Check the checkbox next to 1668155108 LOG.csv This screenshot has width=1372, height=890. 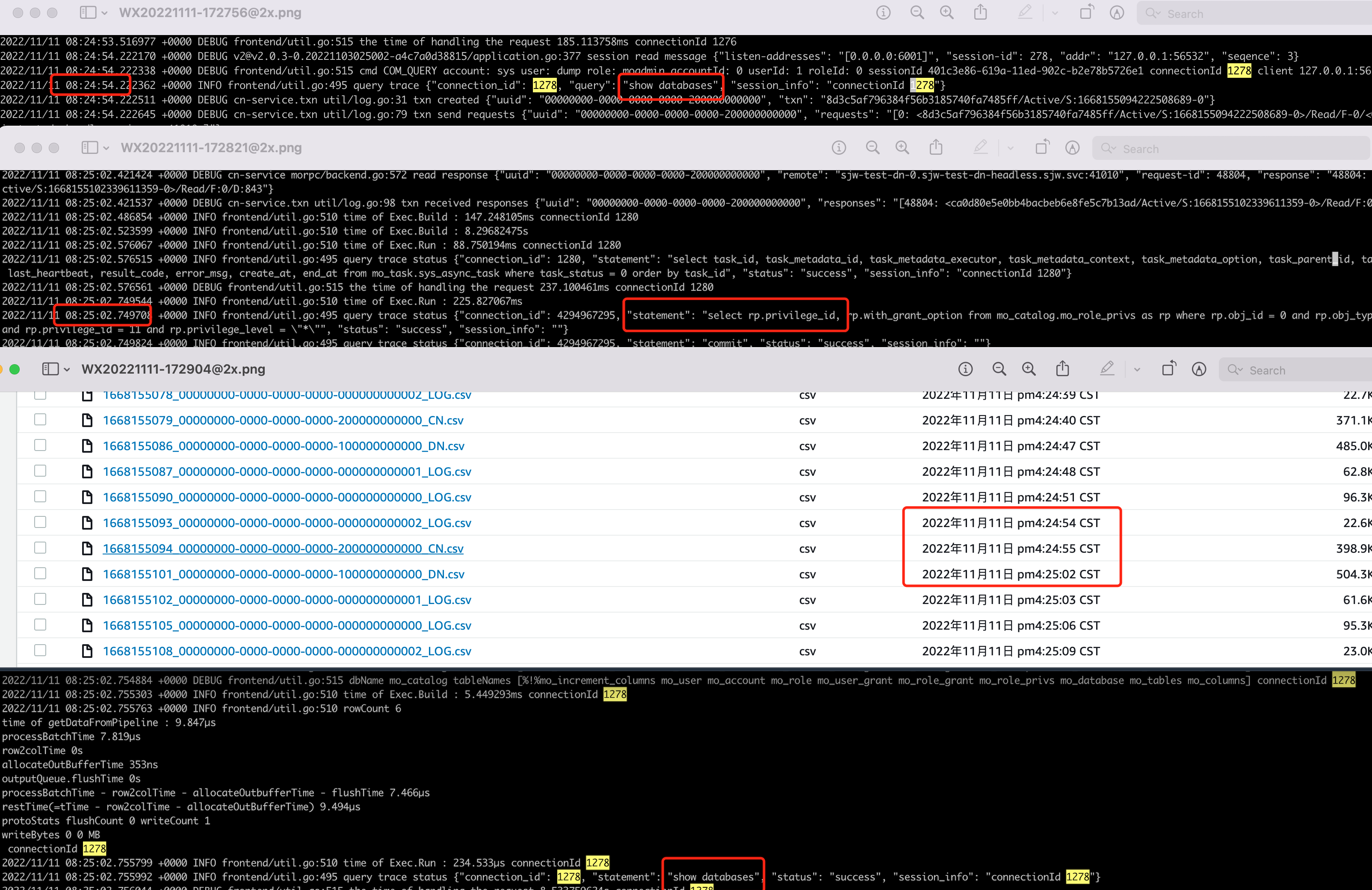click(x=40, y=651)
